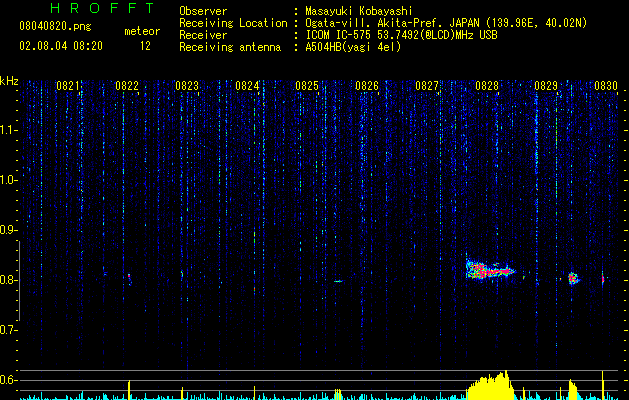
Task: Click the 0825 time marker
Action: (307, 85)
